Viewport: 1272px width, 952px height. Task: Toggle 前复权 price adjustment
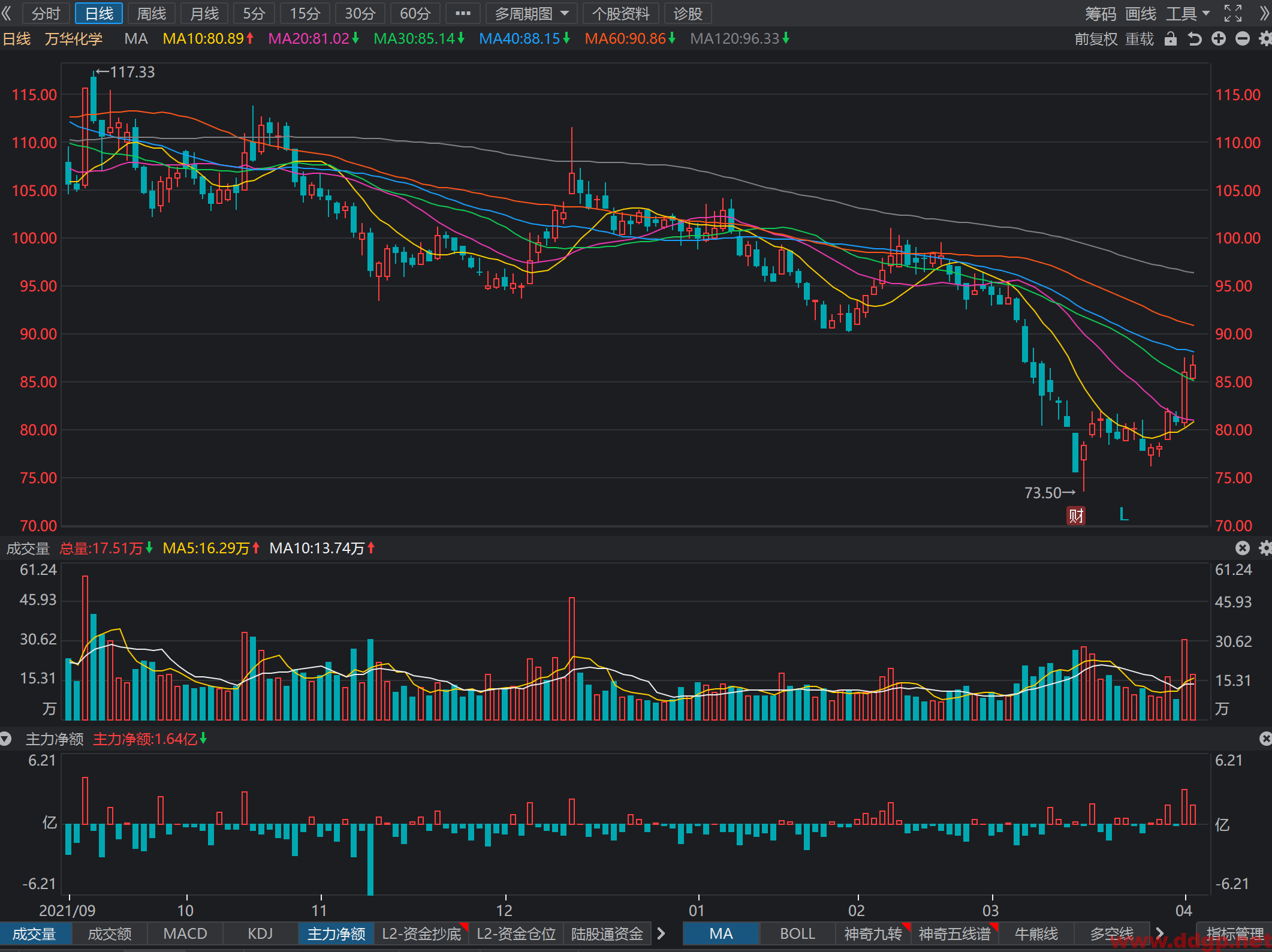point(1096,39)
